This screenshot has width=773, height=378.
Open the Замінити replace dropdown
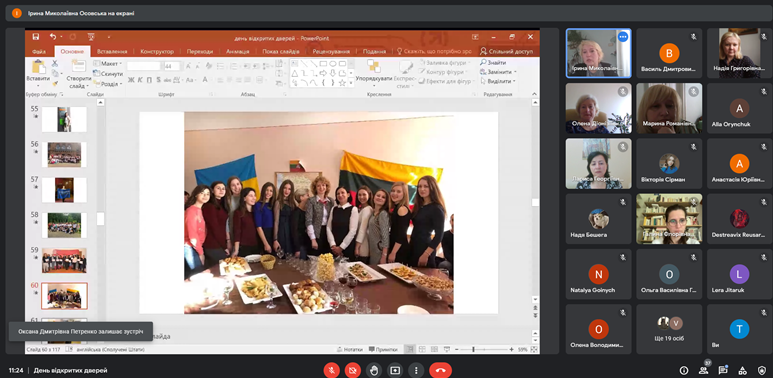click(498, 72)
